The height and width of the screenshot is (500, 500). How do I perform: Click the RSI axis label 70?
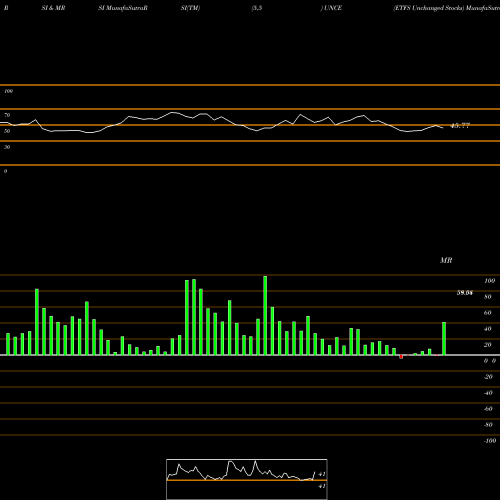pyautogui.click(x=7, y=115)
